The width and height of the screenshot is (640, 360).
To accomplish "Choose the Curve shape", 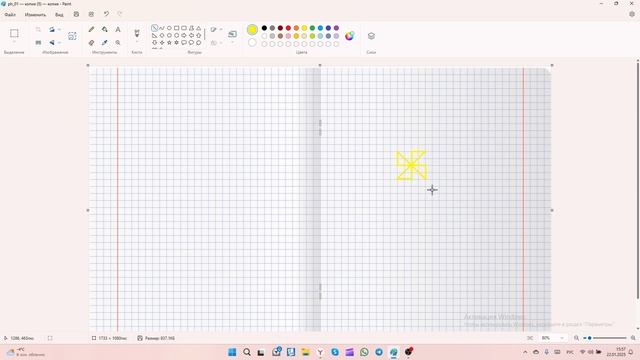I will [x=162, y=28].
